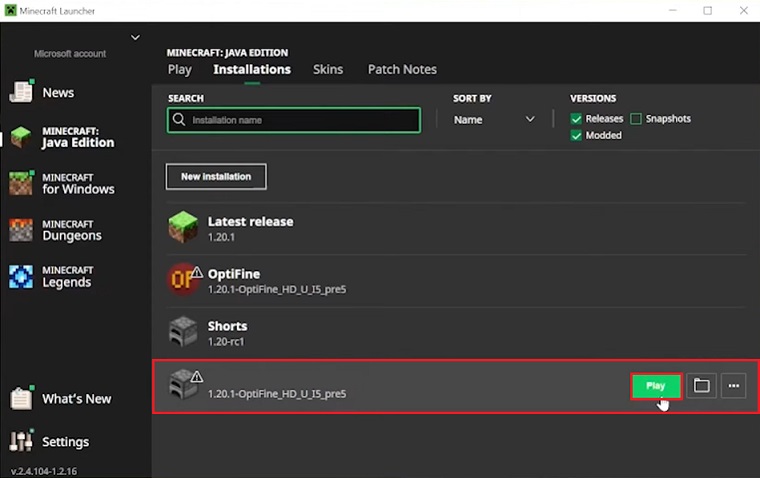Uncheck the Releases versions checkbox

[576, 119]
